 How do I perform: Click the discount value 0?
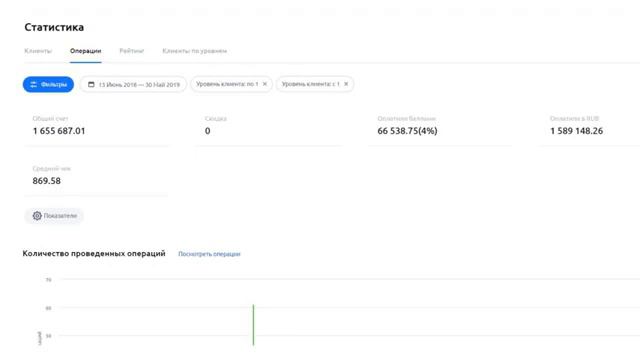point(208,131)
